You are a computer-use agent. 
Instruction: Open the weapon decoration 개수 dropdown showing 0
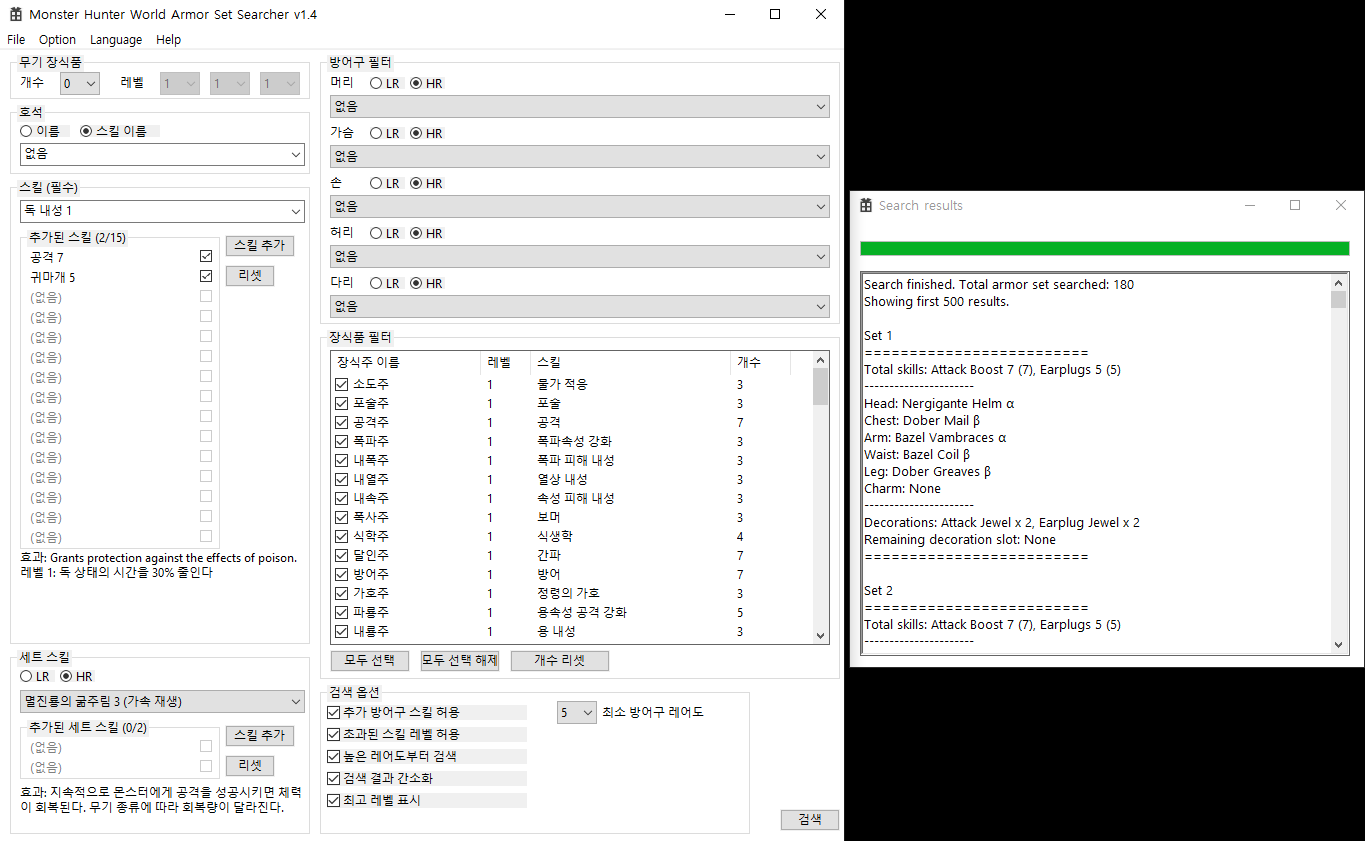80,84
